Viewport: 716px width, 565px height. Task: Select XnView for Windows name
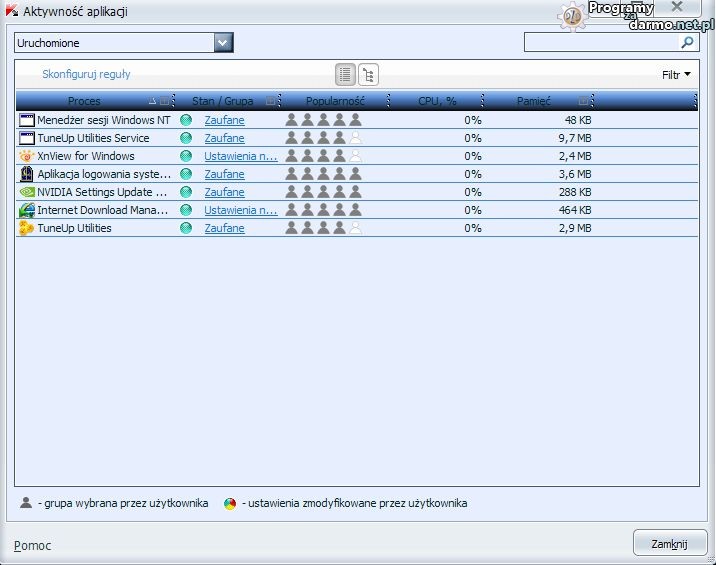click(86, 156)
